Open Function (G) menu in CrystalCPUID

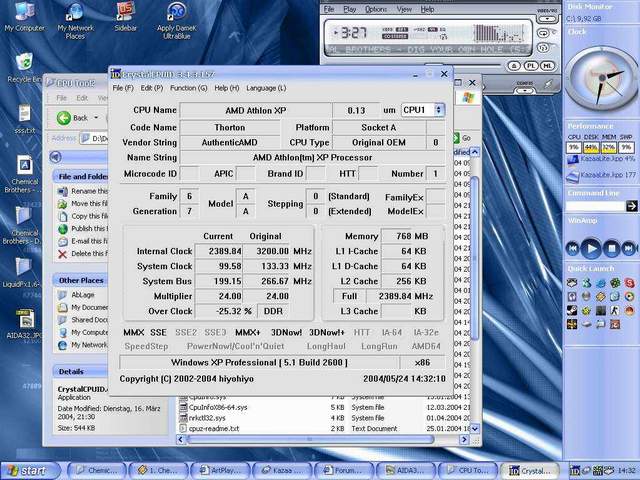point(189,88)
